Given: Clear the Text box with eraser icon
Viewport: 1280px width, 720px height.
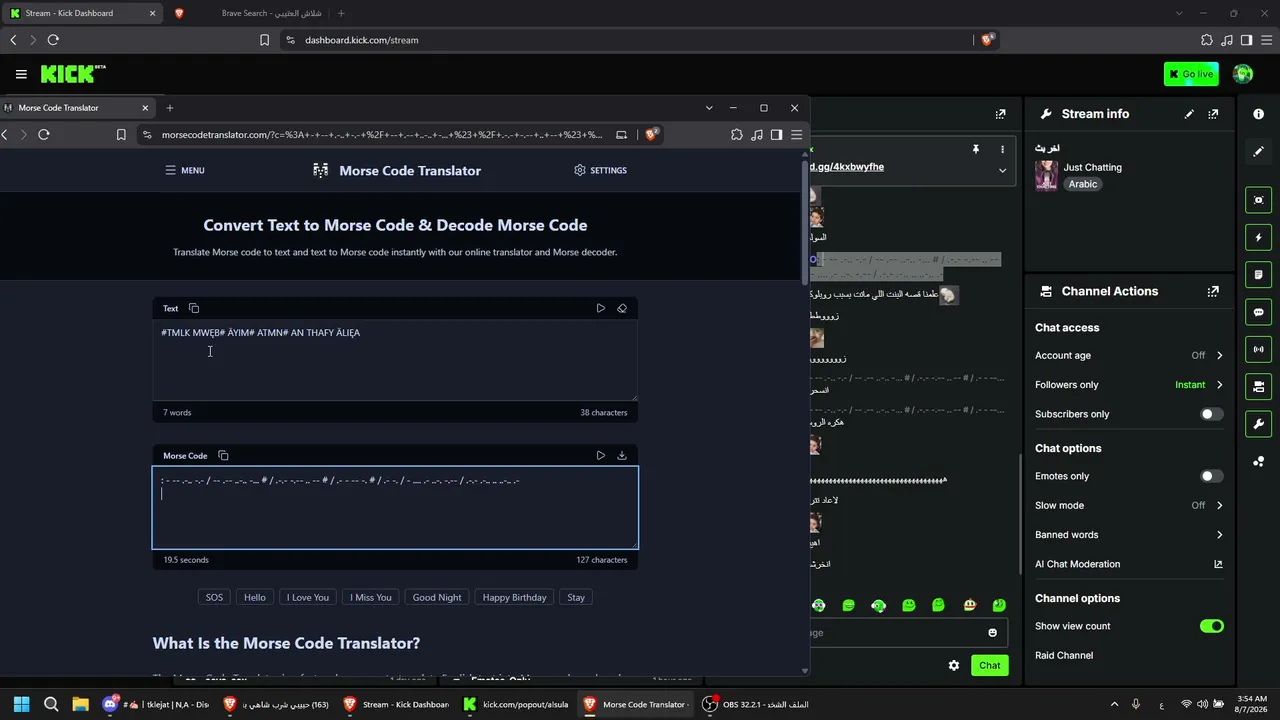Looking at the screenshot, I should pyautogui.click(x=622, y=308).
